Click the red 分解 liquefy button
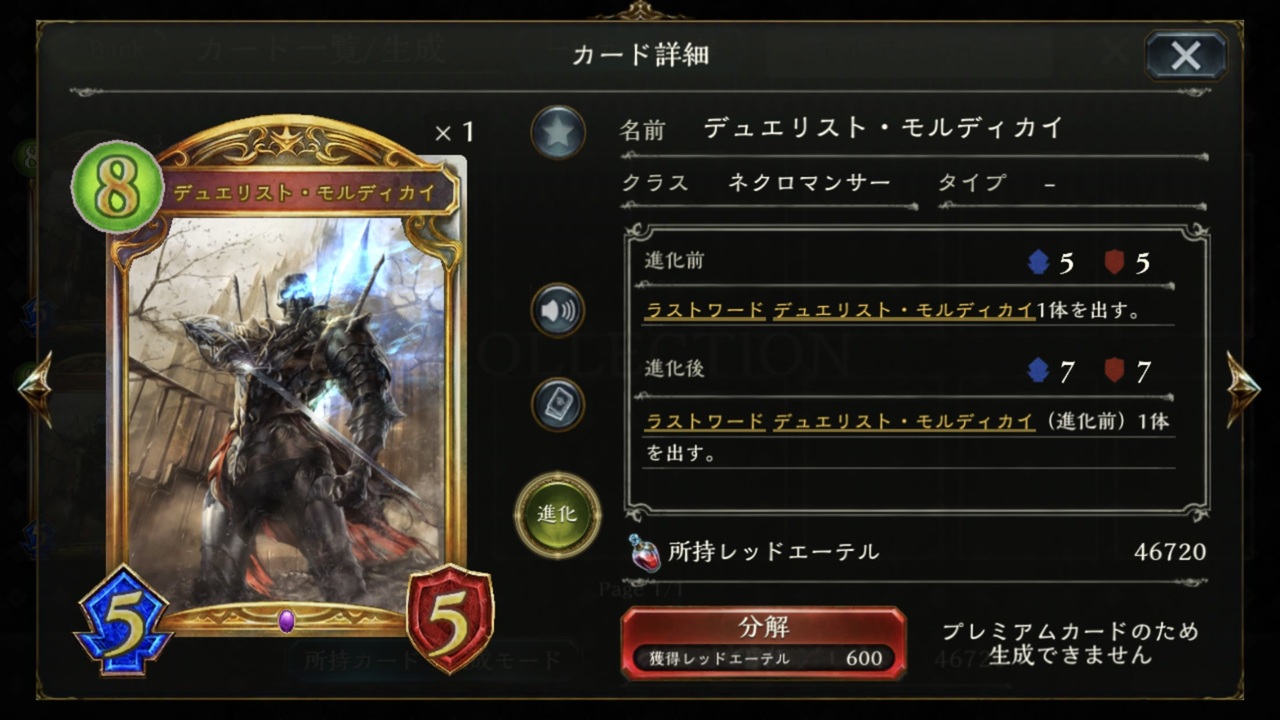Screen dimensions: 1280x720 pyautogui.click(x=763, y=642)
